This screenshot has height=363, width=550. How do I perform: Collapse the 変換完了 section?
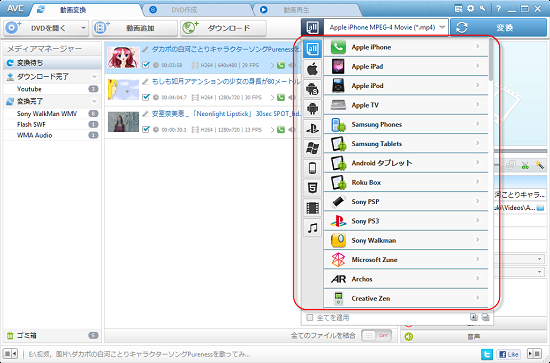tap(94, 101)
